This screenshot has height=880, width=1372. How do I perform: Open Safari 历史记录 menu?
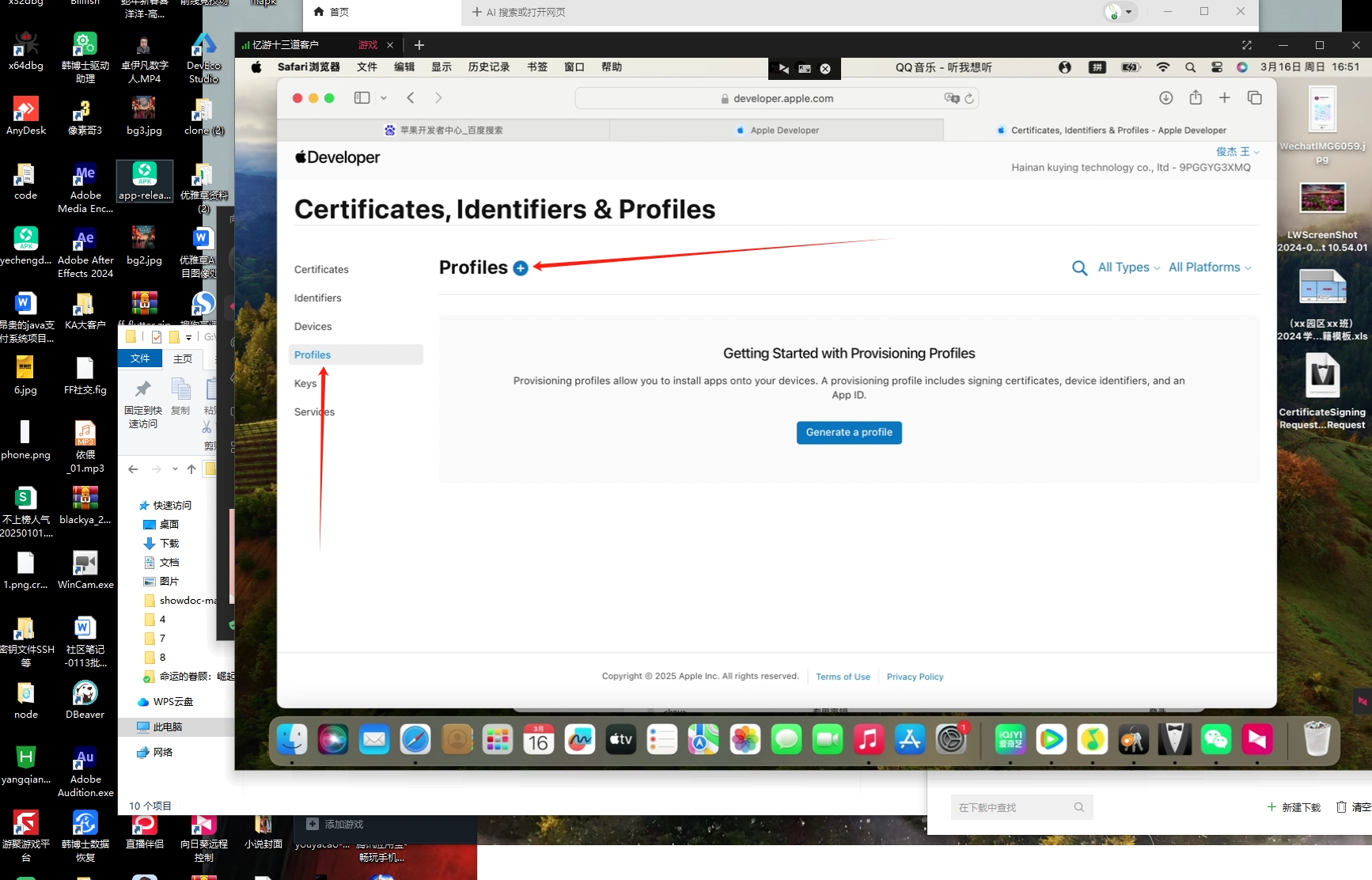click(x=489, y=67)
